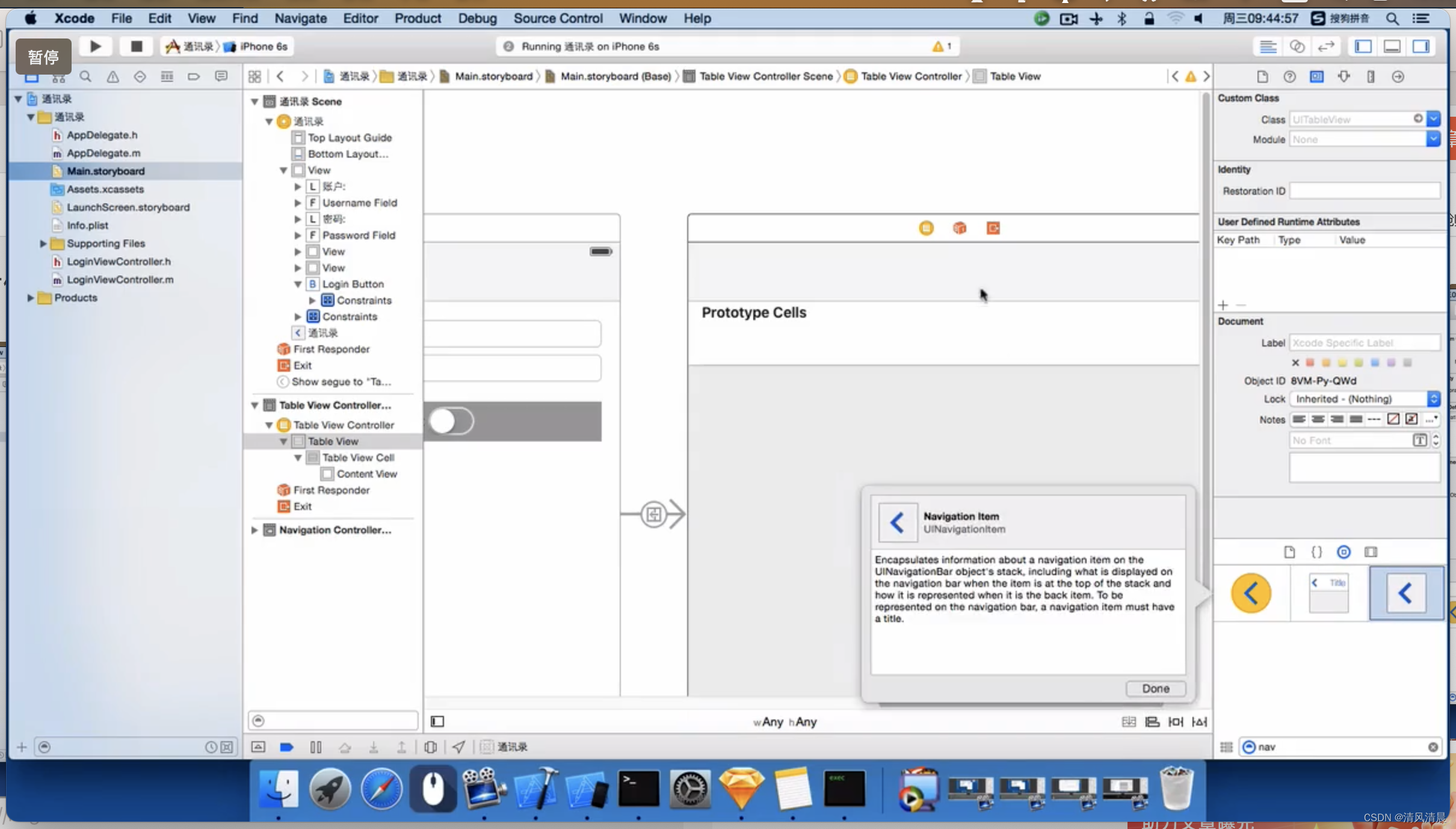
Task: Select the yellow back-arrow Navigation Controller object
Action: [x=1251, y=593]
